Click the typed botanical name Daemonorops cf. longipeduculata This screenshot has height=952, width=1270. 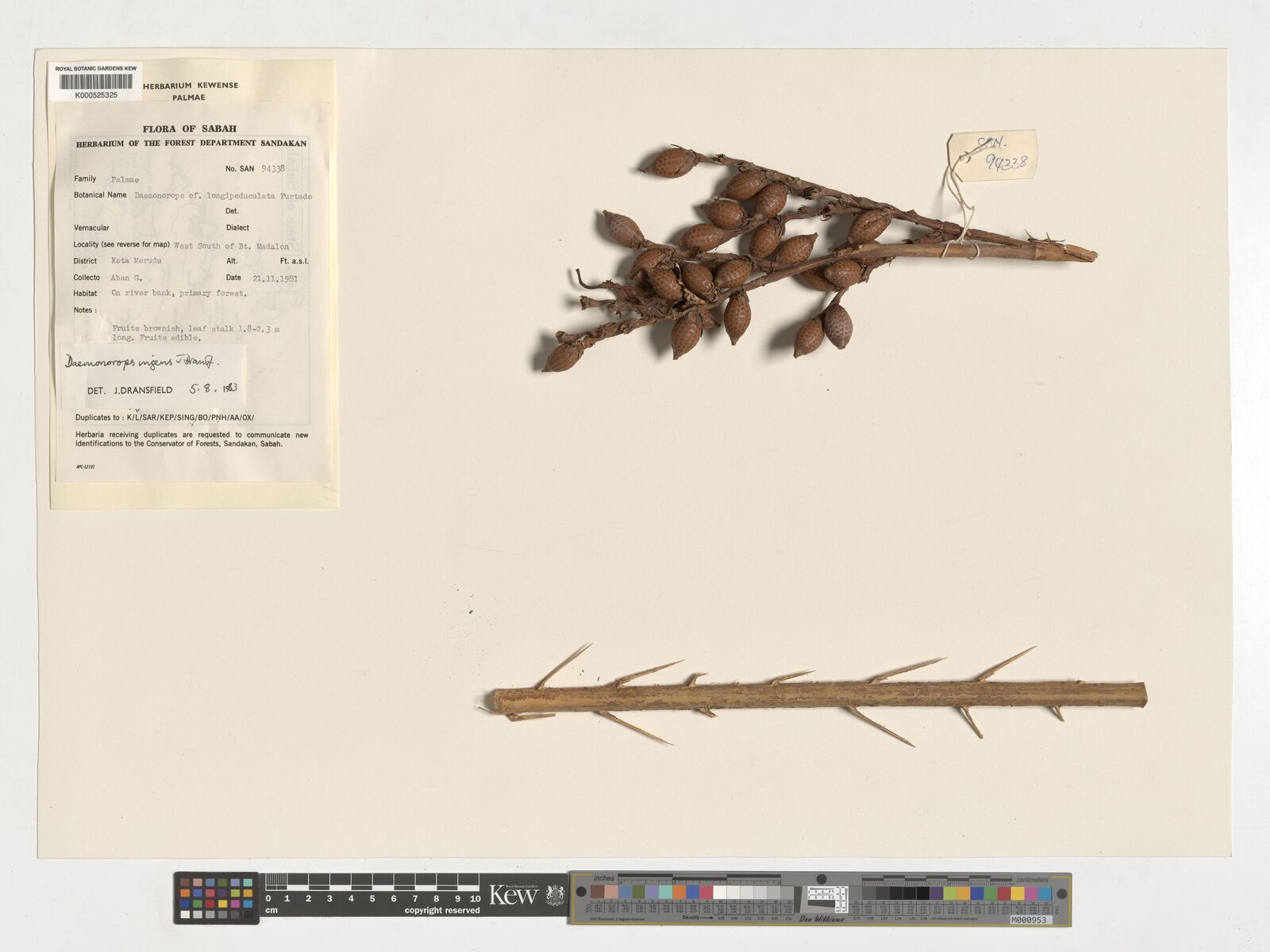click(223, 195)
